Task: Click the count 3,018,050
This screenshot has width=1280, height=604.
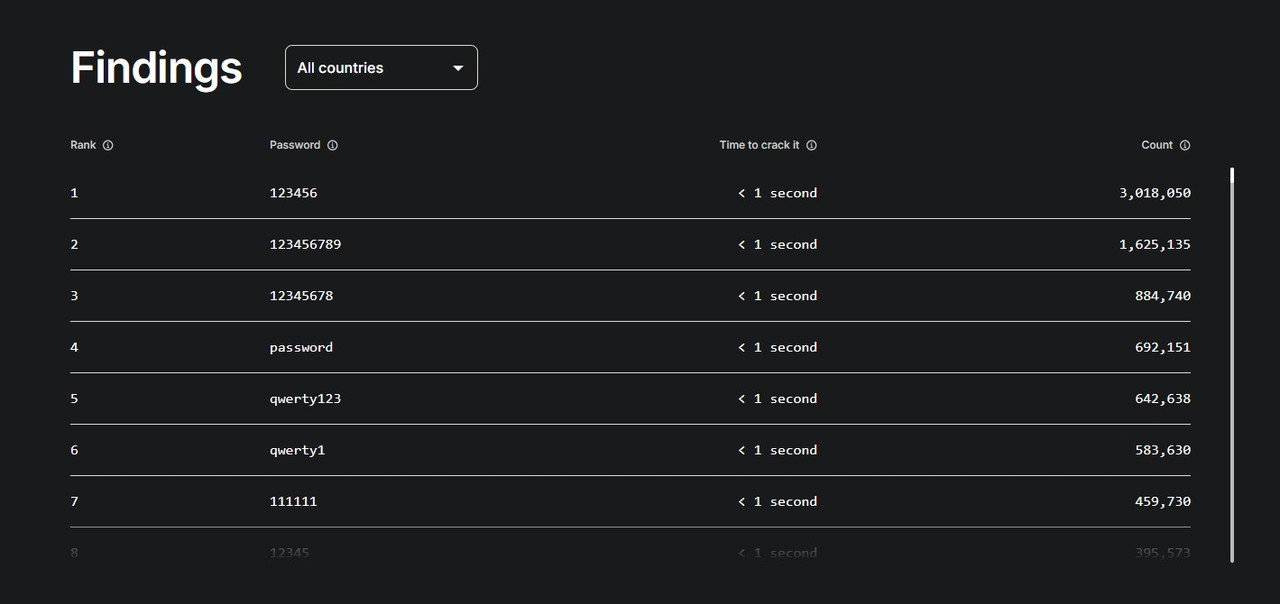Action: 1154,193
